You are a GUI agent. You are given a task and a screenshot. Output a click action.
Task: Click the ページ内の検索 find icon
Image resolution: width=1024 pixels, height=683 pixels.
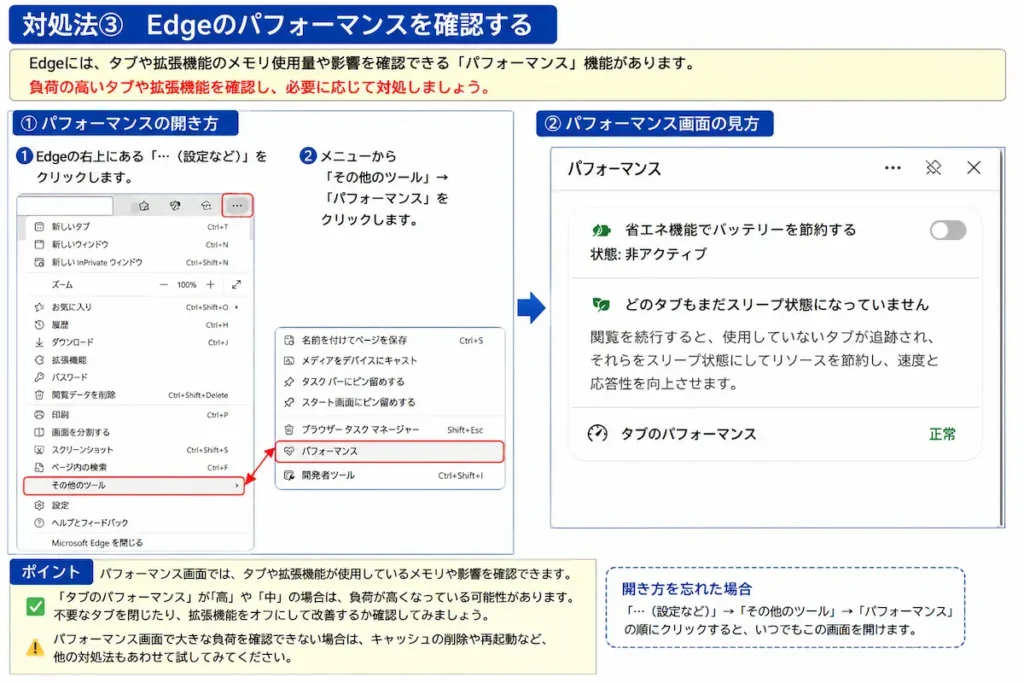39,468
